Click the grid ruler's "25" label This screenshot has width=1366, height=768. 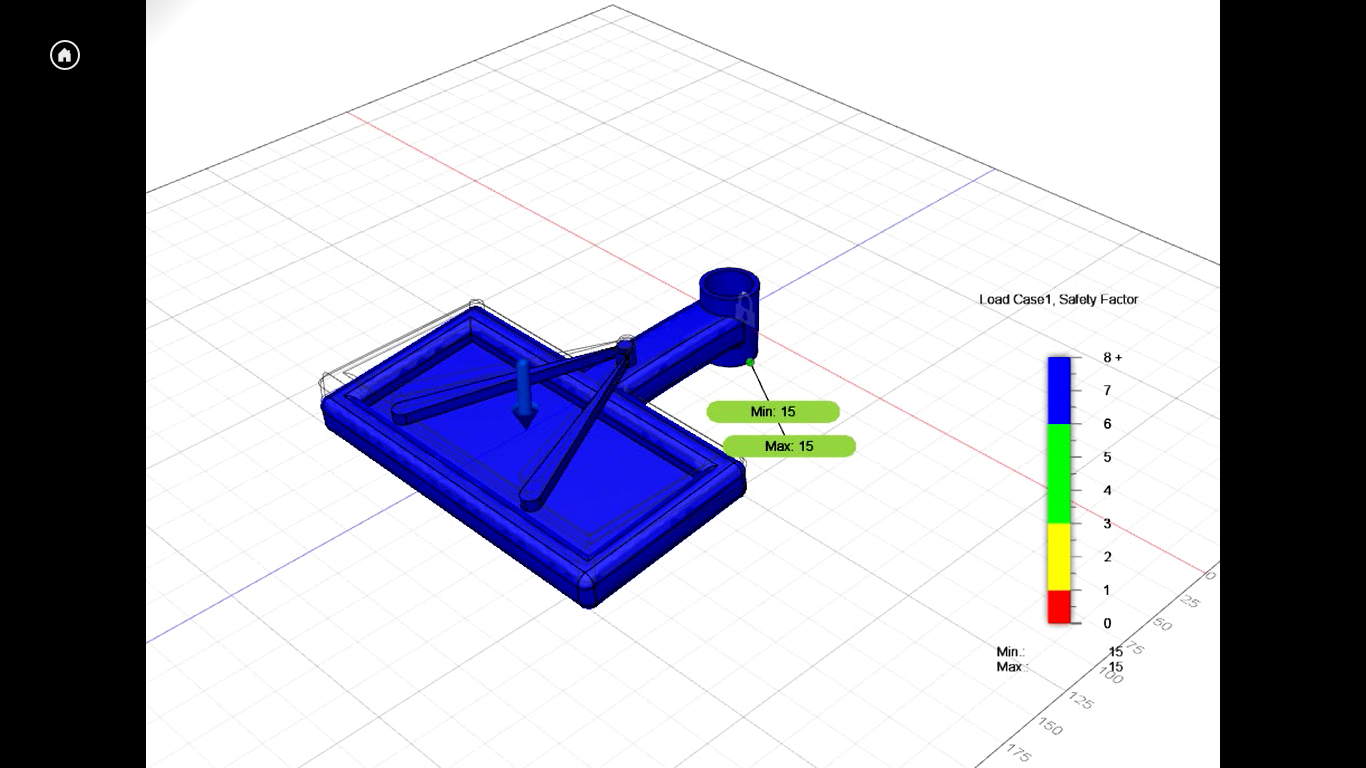pos(1189,601)
